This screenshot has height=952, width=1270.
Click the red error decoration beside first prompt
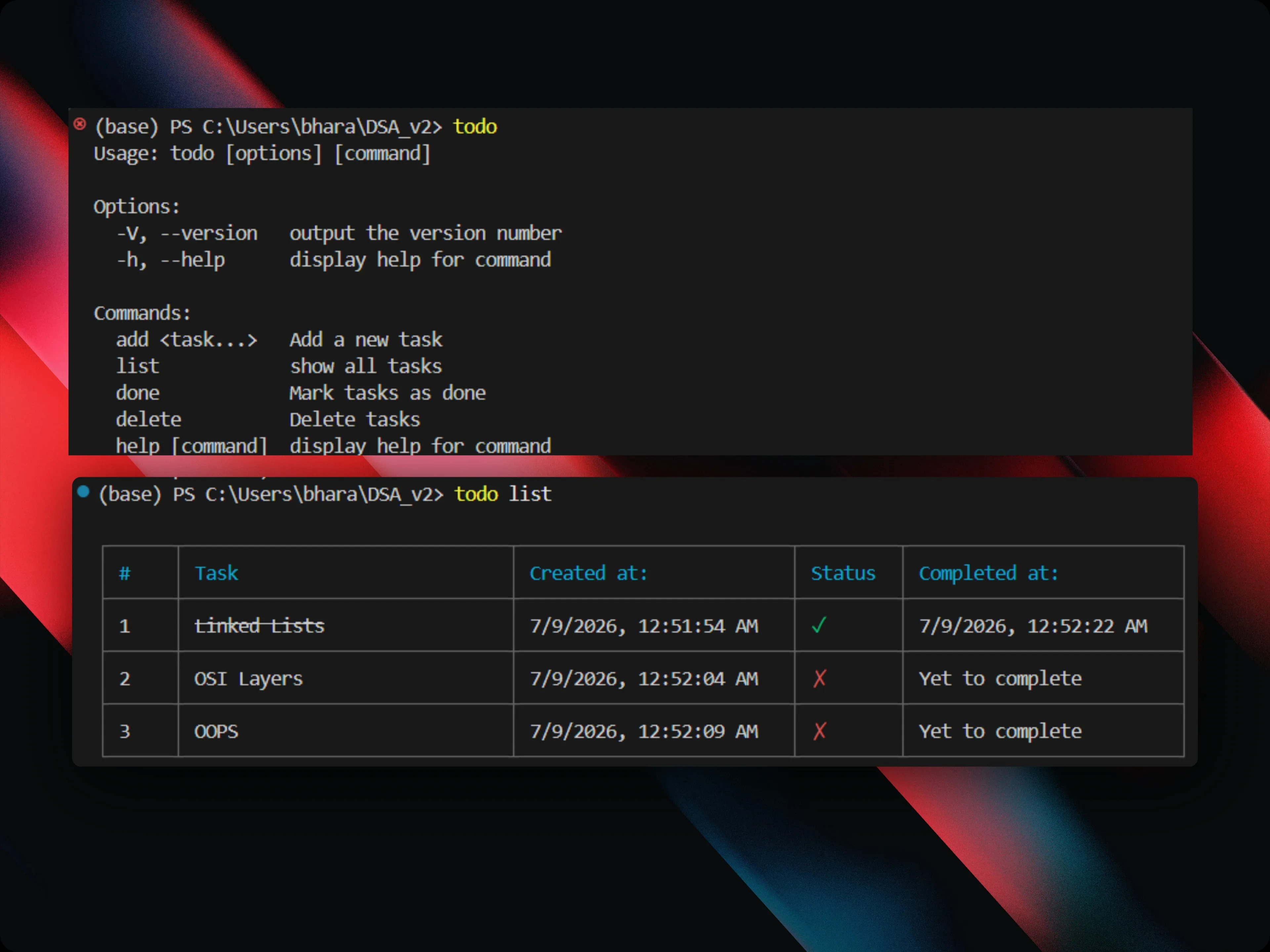click(x=80, y=124)
